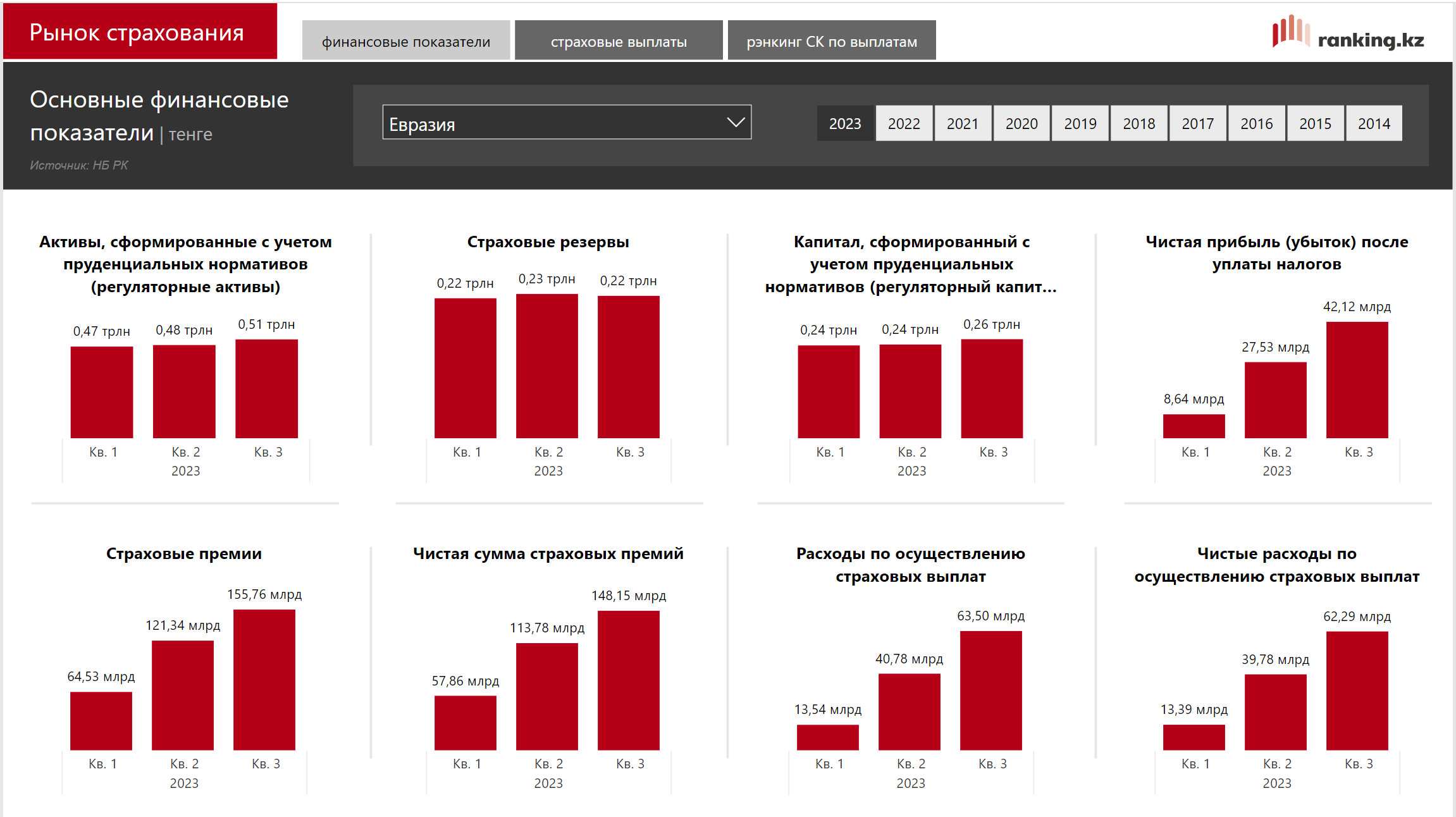Select year 2021 button
Screen dimensions: 1456x817
(x=962, y=123)
